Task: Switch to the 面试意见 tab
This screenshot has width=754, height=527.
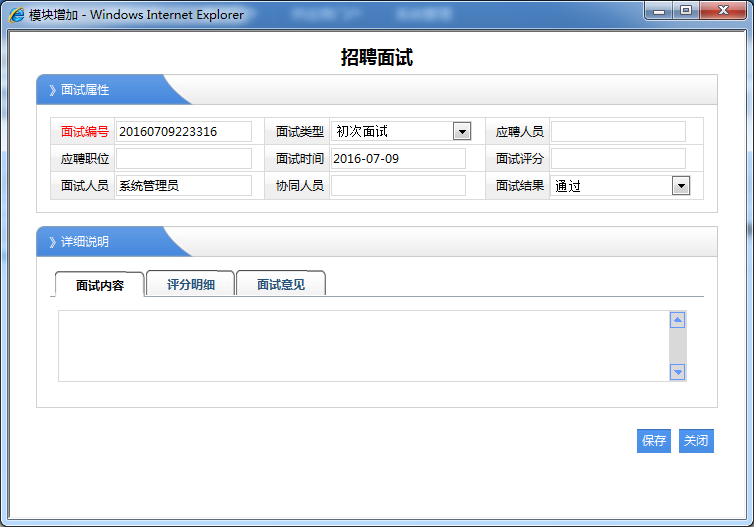Action: [x=281, y=285]
